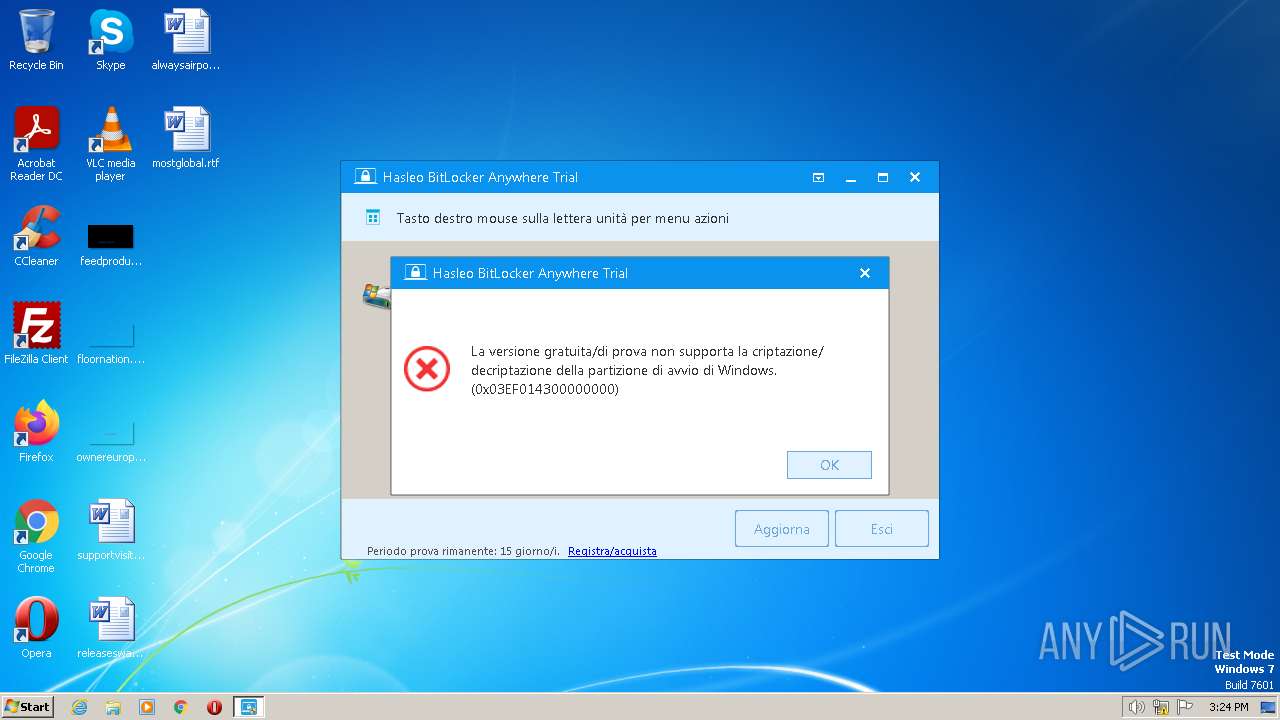Screen dimensions: 1280x720
Task: Open Chrome from the taskbar
Action: pyautogui.click(x=181, y=707)
